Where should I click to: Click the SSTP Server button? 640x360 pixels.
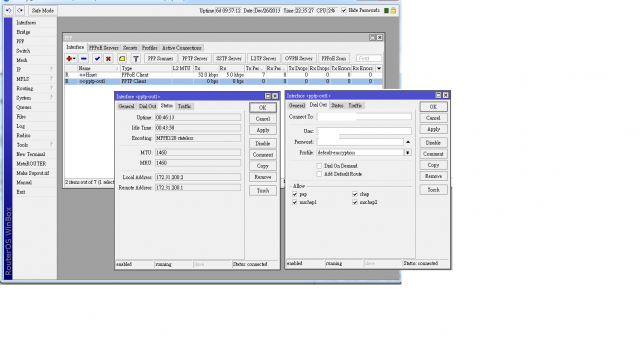coord(229,59)
